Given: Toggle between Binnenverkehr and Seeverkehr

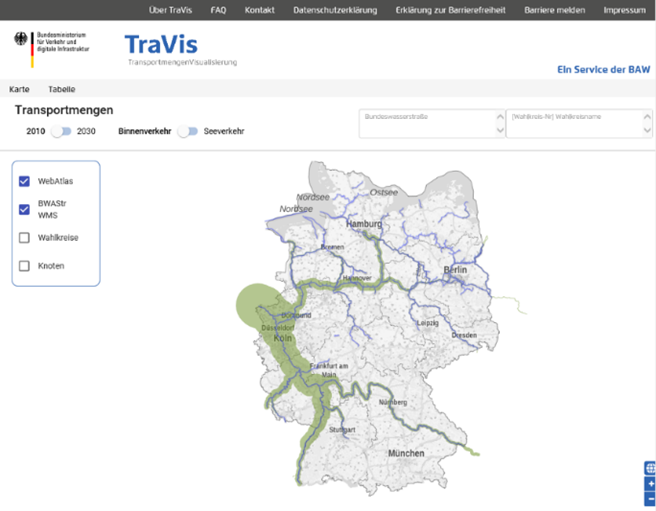Looking at the screenshot, I should [x=187, y=131].
